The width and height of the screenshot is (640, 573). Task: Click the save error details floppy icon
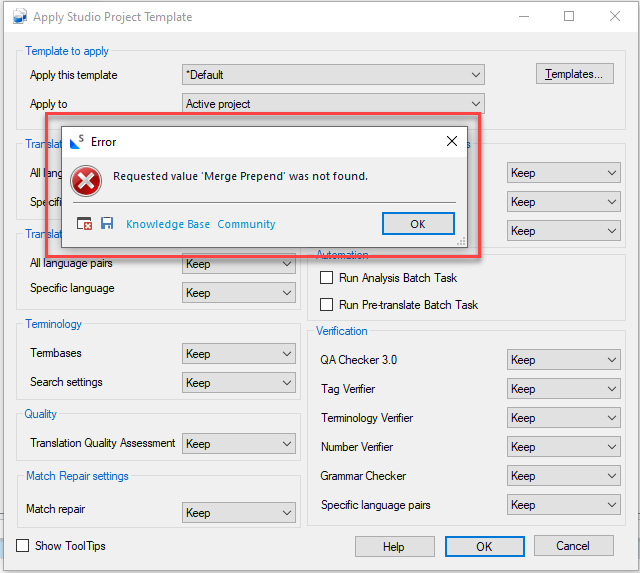point(107,223)
